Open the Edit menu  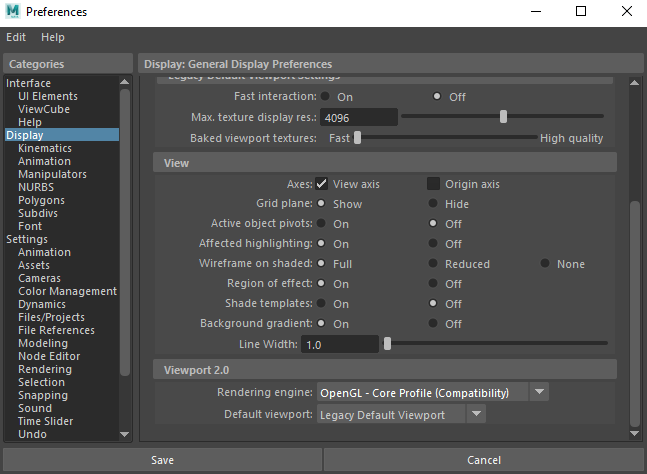pyautogui.click(x=16, y=37)
